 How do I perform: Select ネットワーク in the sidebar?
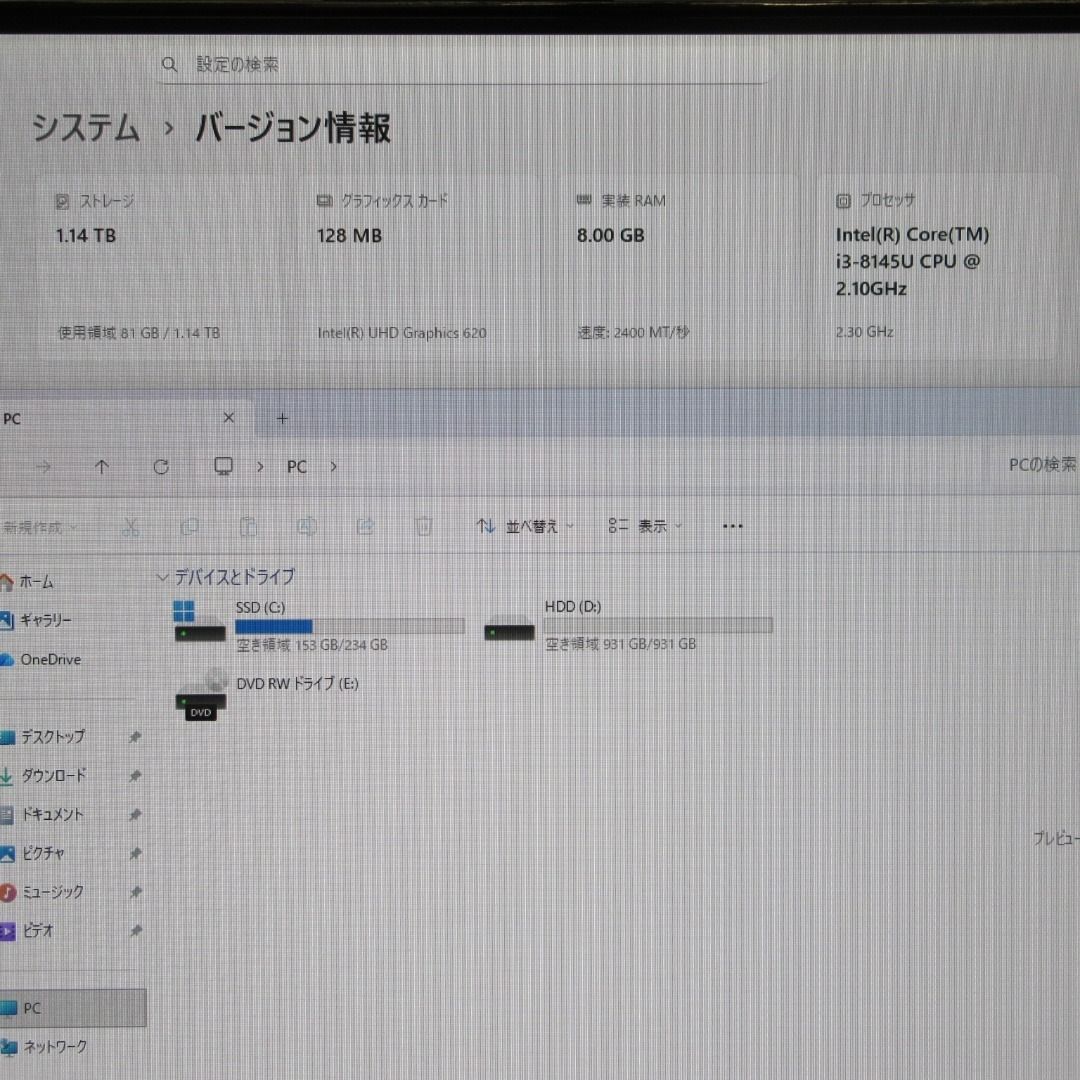54,1047
